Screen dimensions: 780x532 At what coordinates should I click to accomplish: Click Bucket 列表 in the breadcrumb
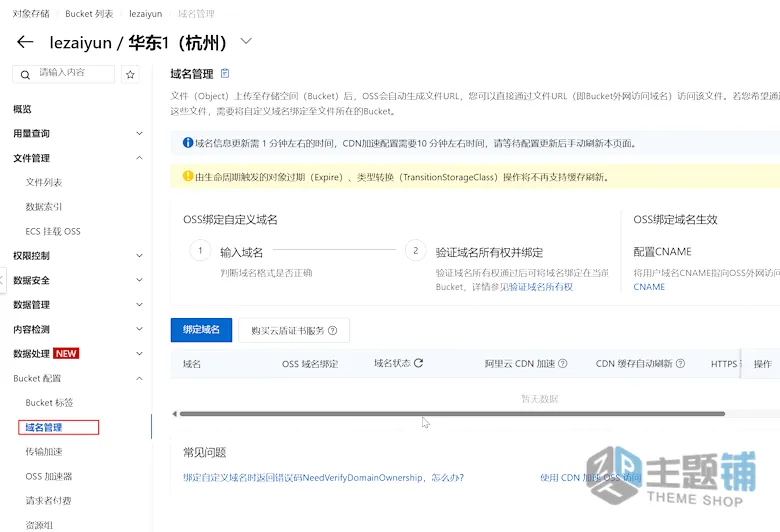[89, 14]
